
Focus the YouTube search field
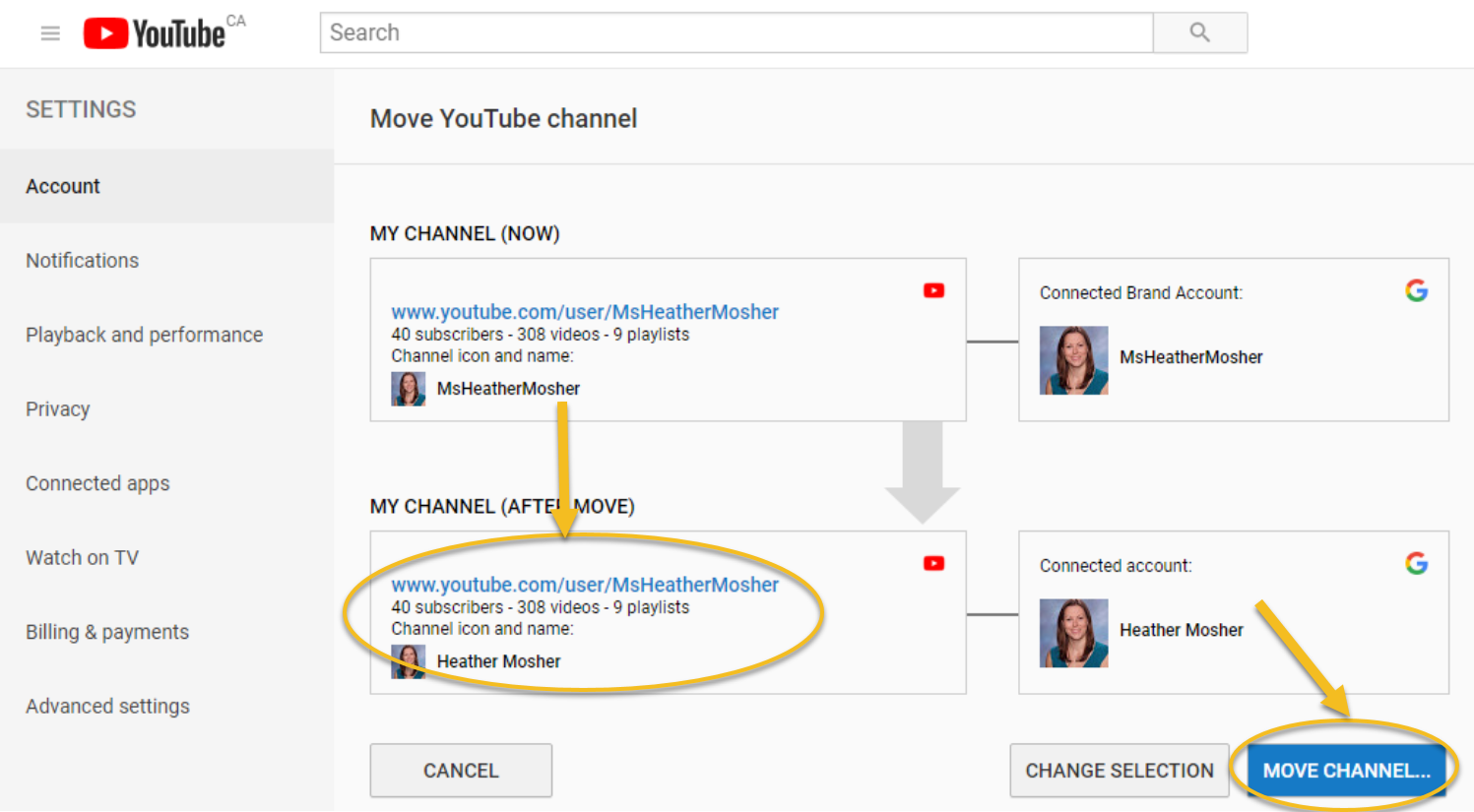point(737,32)
